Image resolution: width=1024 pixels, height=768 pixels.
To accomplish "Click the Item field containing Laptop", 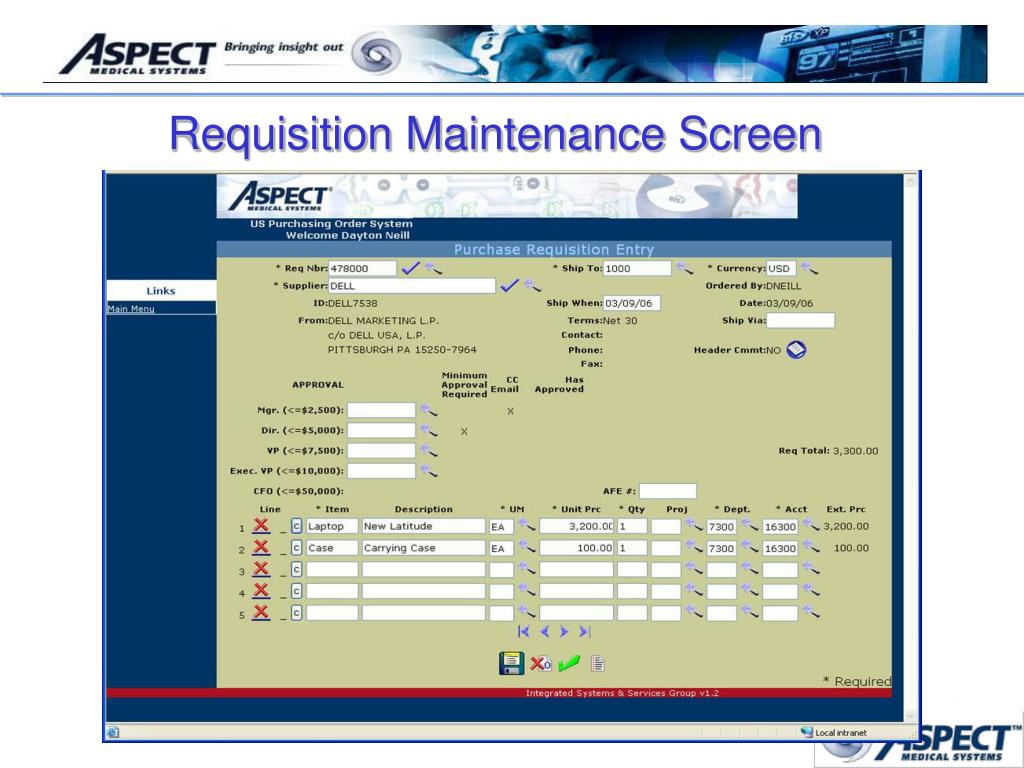I will coord(332,526).
